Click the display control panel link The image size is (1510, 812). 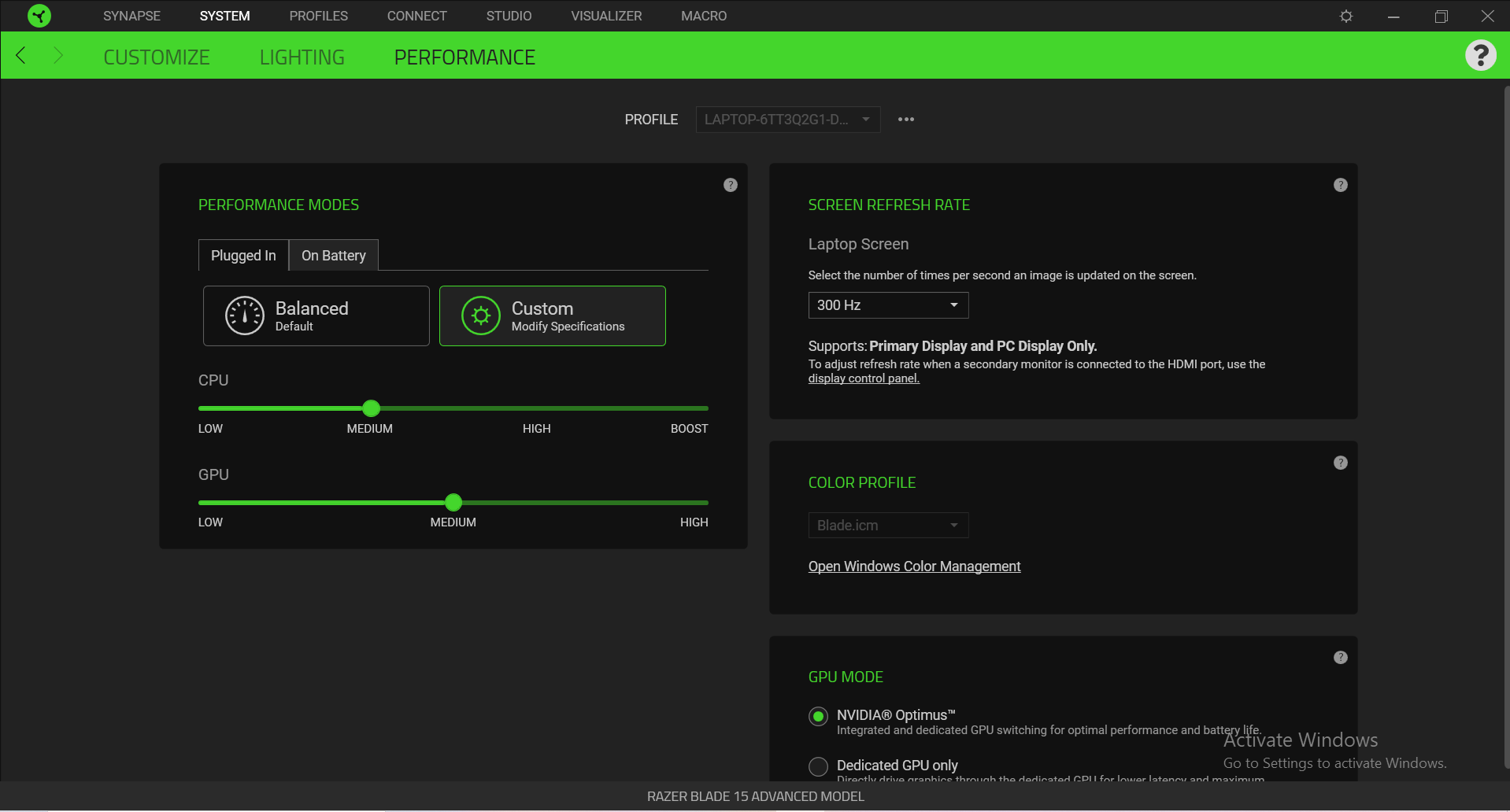pos(864,378)
